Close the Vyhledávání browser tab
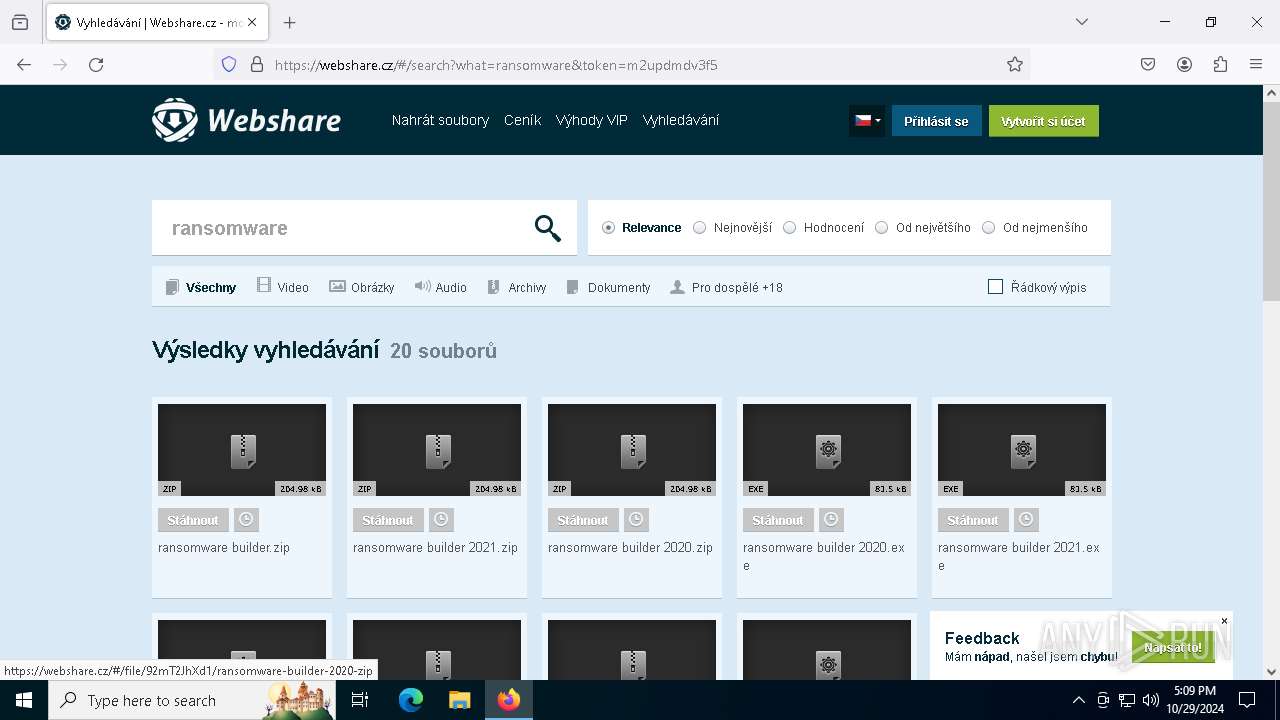This screenshot has height=720, width=1280. click(x=251, y=22)
